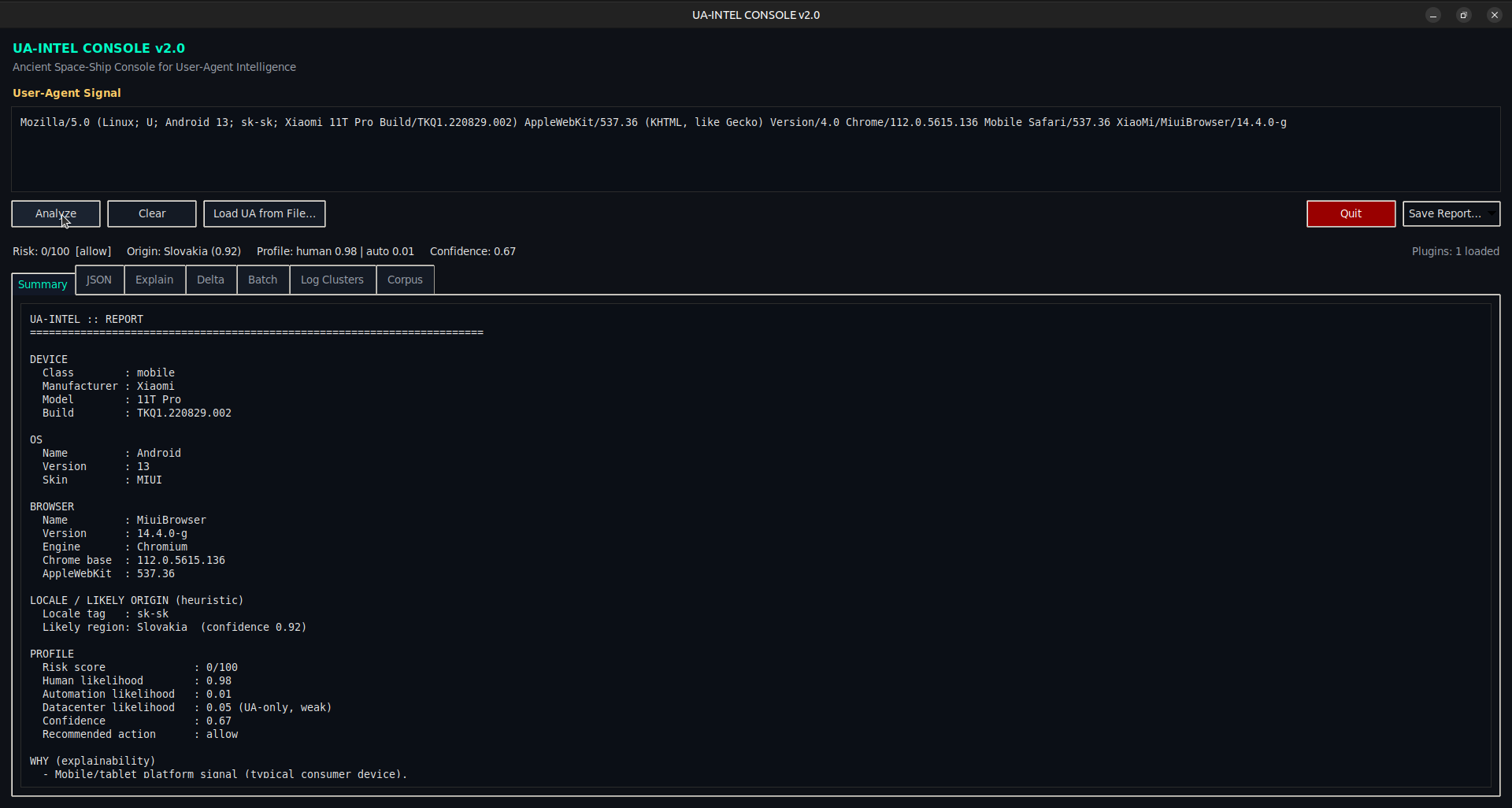Show the Log Clusters tab
1512x808 pixels.
coord(332,280)
